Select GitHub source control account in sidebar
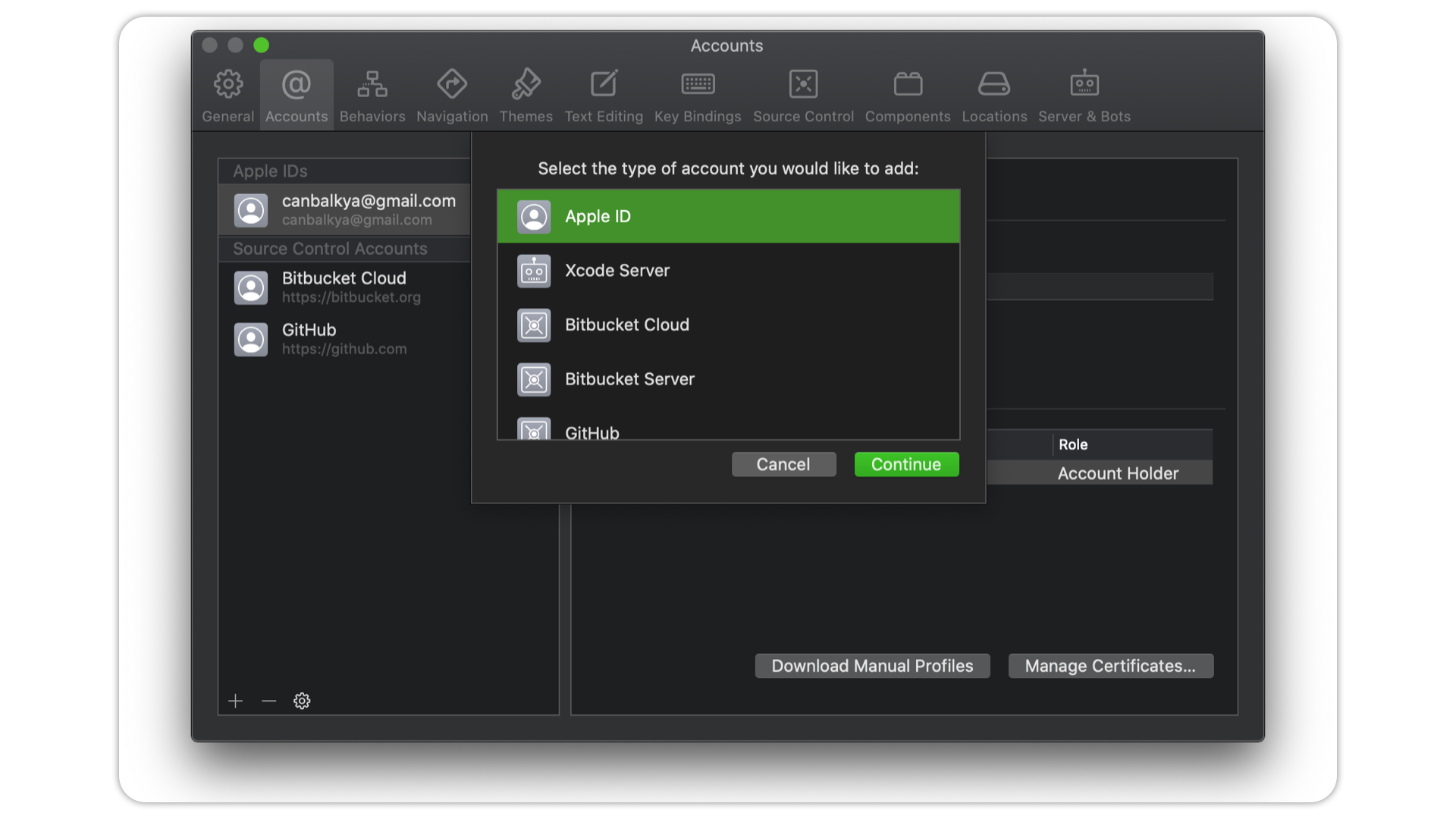This screenshot has height=819, width=1456. (x=344, y=340)
